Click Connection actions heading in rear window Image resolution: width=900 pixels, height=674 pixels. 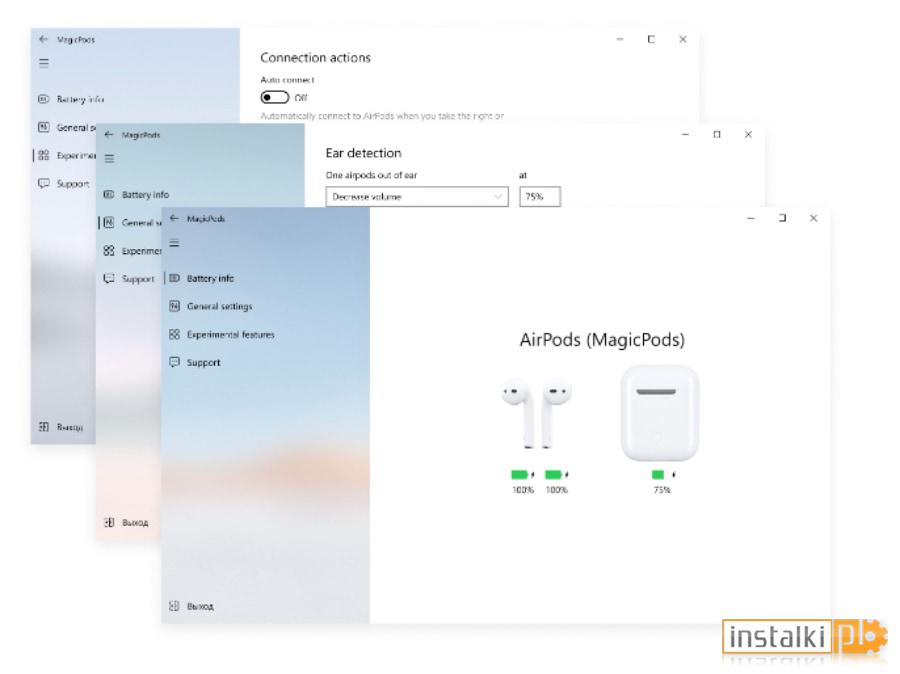click(x=315, y=57)
